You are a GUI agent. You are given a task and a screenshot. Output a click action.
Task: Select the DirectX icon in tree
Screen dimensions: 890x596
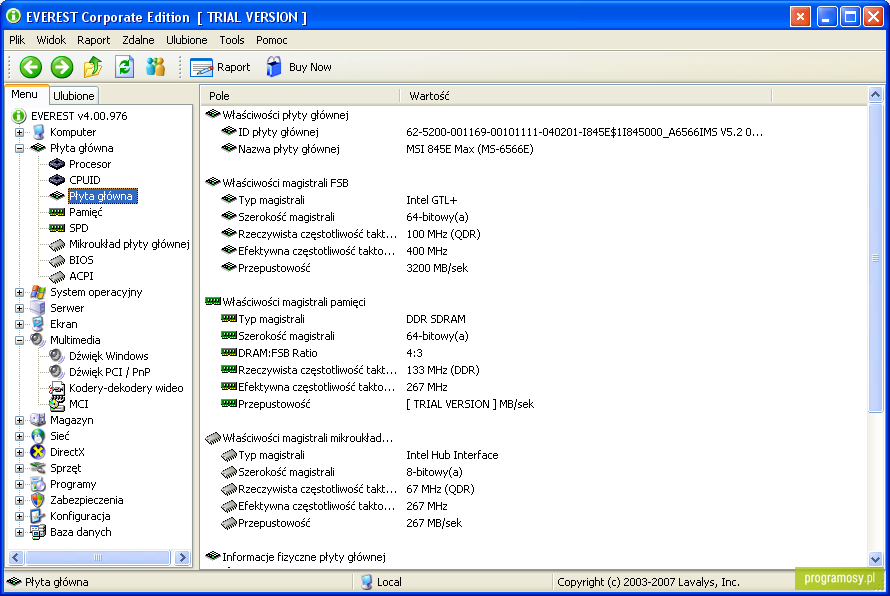(38, 452)
